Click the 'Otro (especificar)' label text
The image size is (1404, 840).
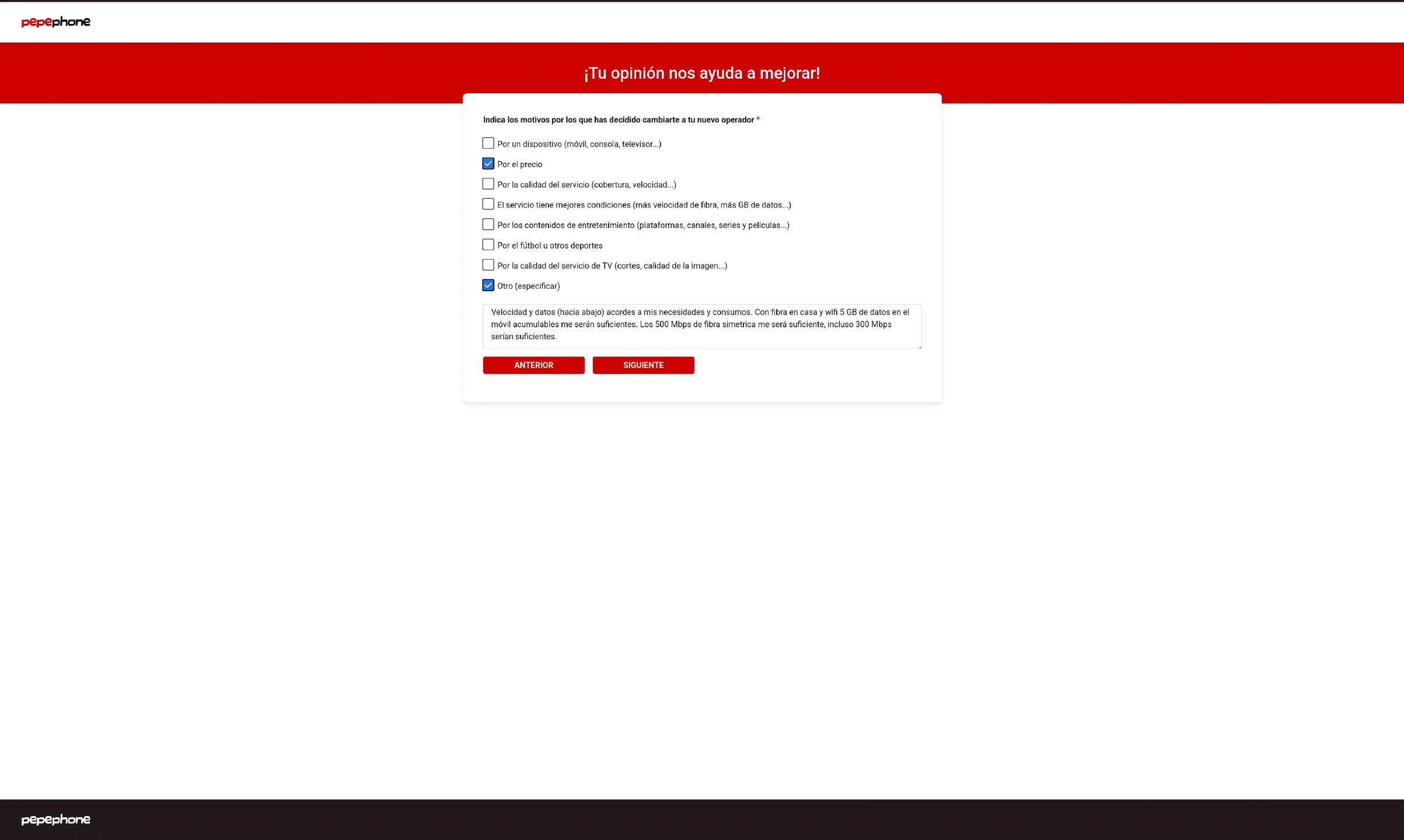click(x=528, y=286)
